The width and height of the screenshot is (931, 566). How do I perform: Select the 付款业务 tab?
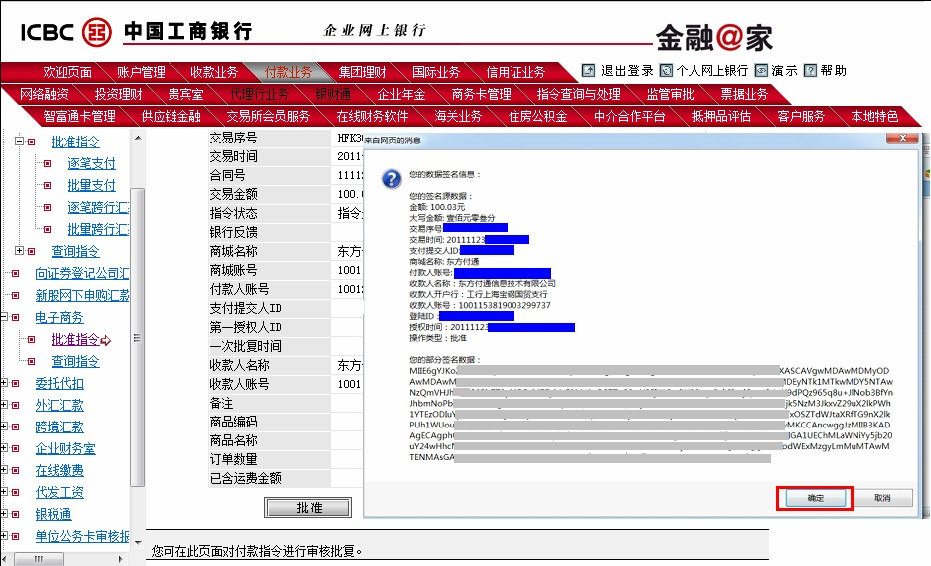[288, 72]
